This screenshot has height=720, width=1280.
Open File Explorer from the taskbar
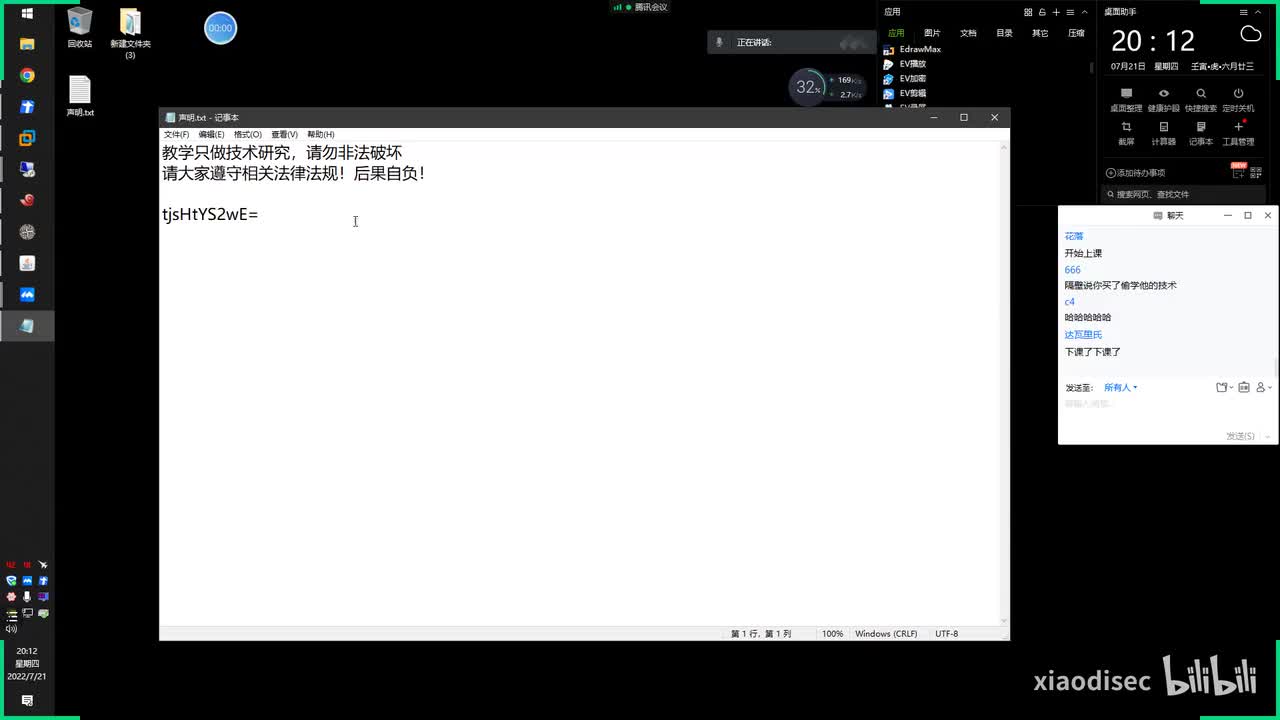tap(27, 44)
